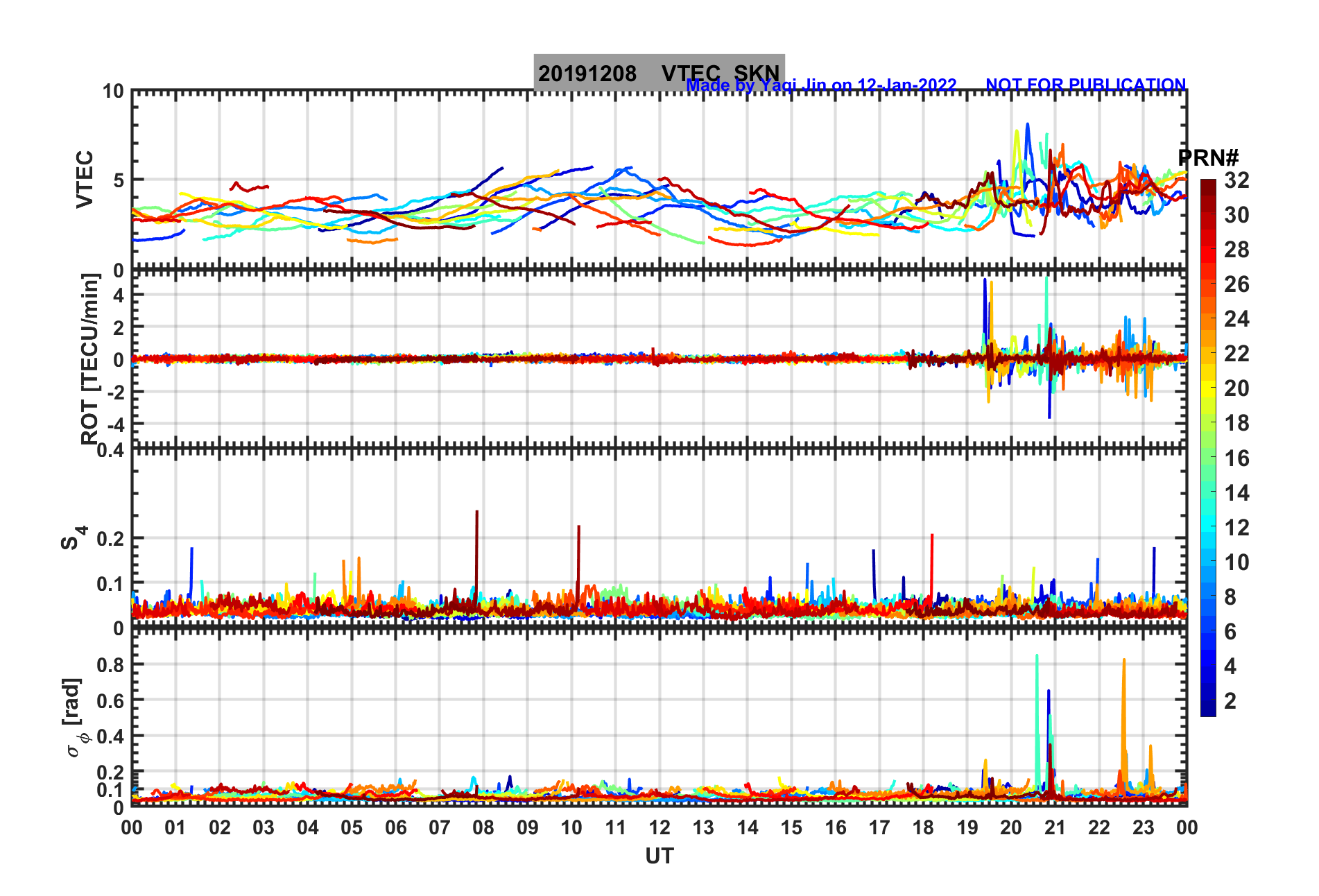Click x-axis hour label "01"
The image size is (1319, 896).
tap(175, 828)
